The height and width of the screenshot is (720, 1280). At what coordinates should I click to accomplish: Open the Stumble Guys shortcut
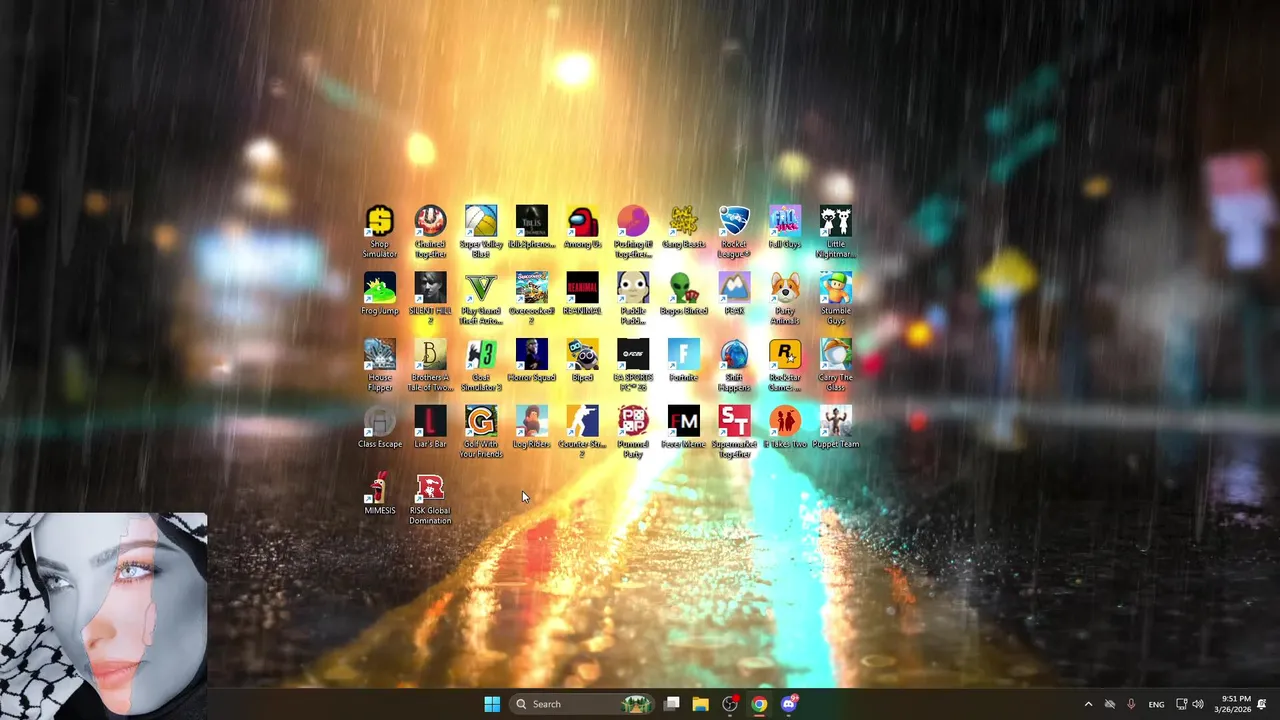click(x=836, y=298)
